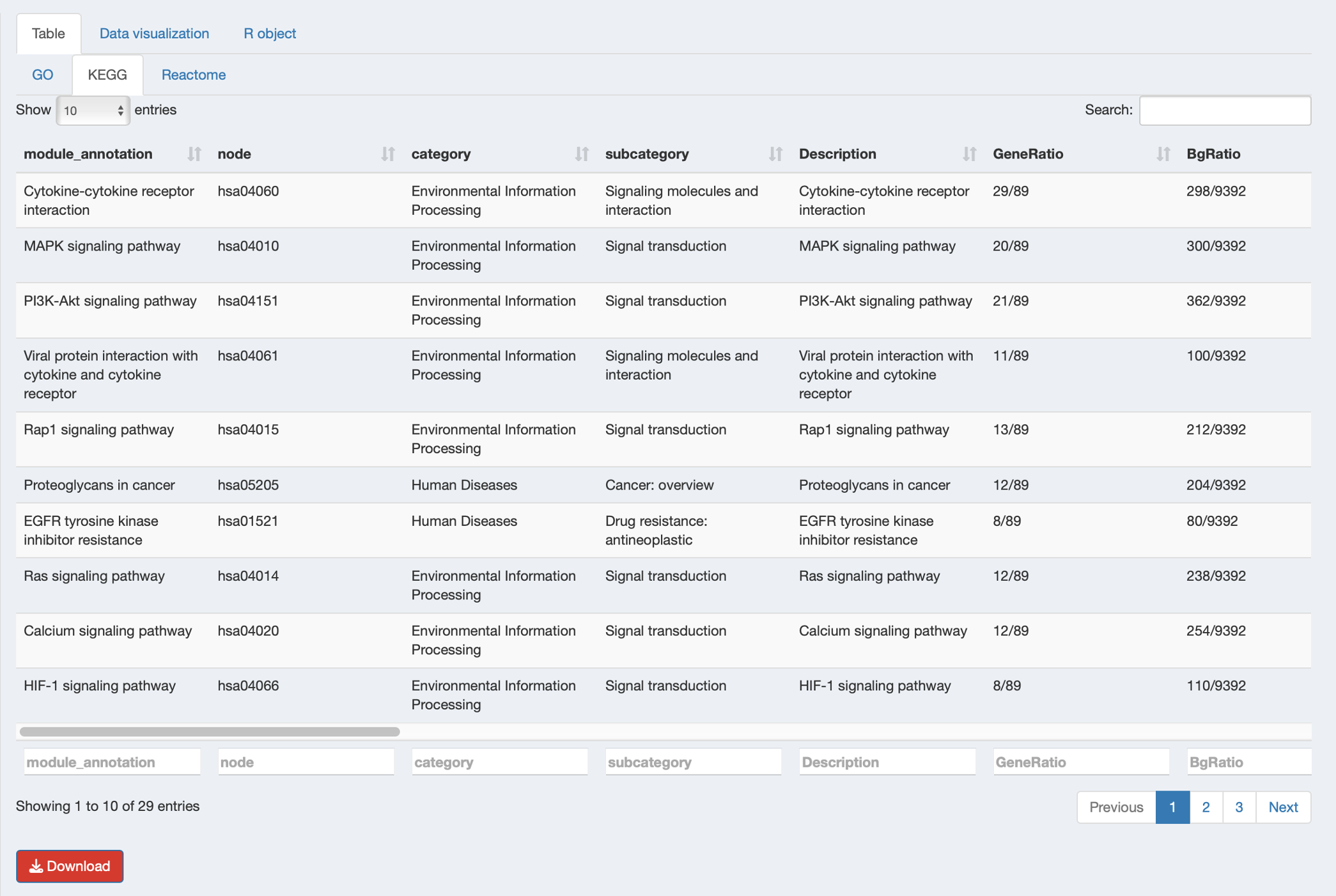Select the hsa04015 node cell
This screenshot has height=896, width=1336.
(x=248, y=429)
